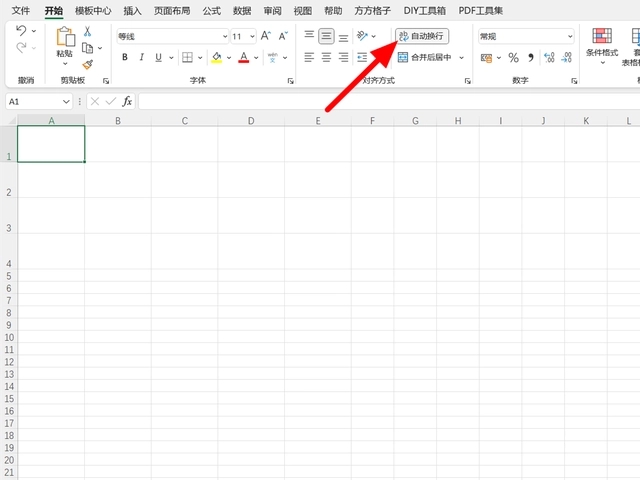Switch to 页面布局 page layout tab

(172, 11)
